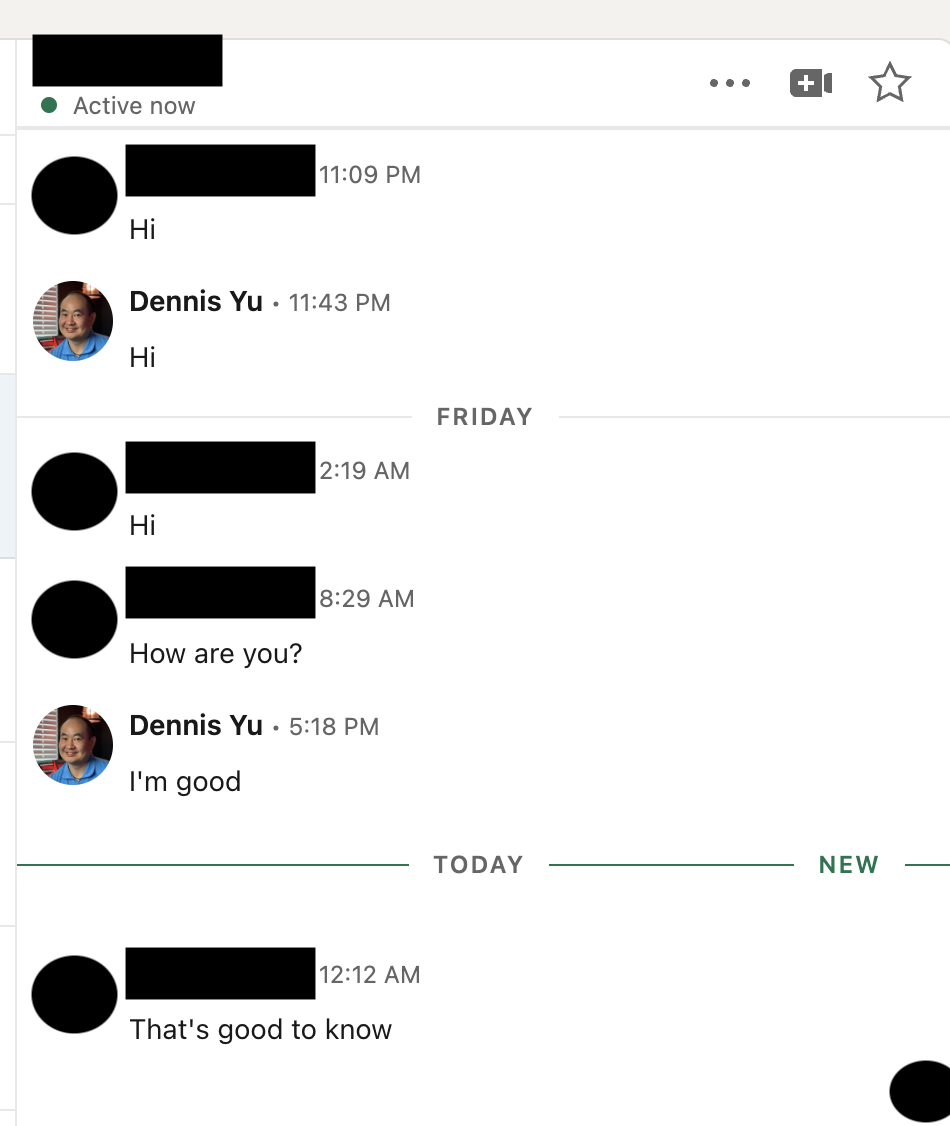Click Dennis Yu's avatar at 11:43 PM message

(x=73, y=321)
